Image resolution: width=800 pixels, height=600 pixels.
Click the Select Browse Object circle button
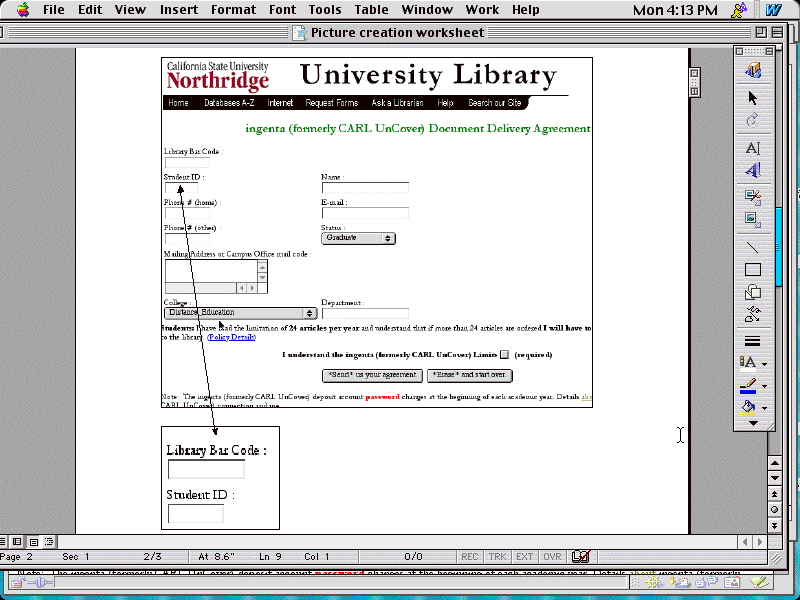coord(774,509)
